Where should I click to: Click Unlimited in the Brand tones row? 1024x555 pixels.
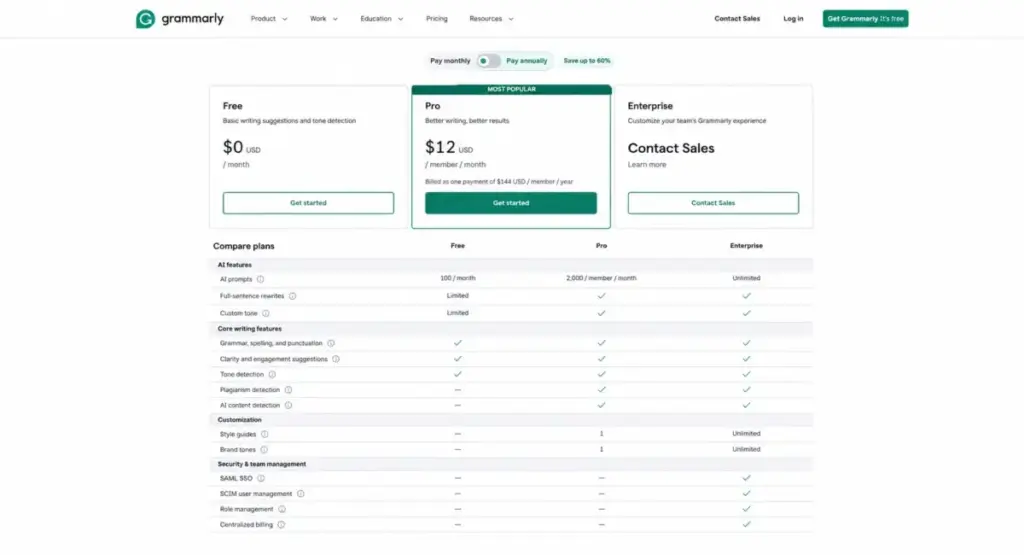click(x=746, y=449)
